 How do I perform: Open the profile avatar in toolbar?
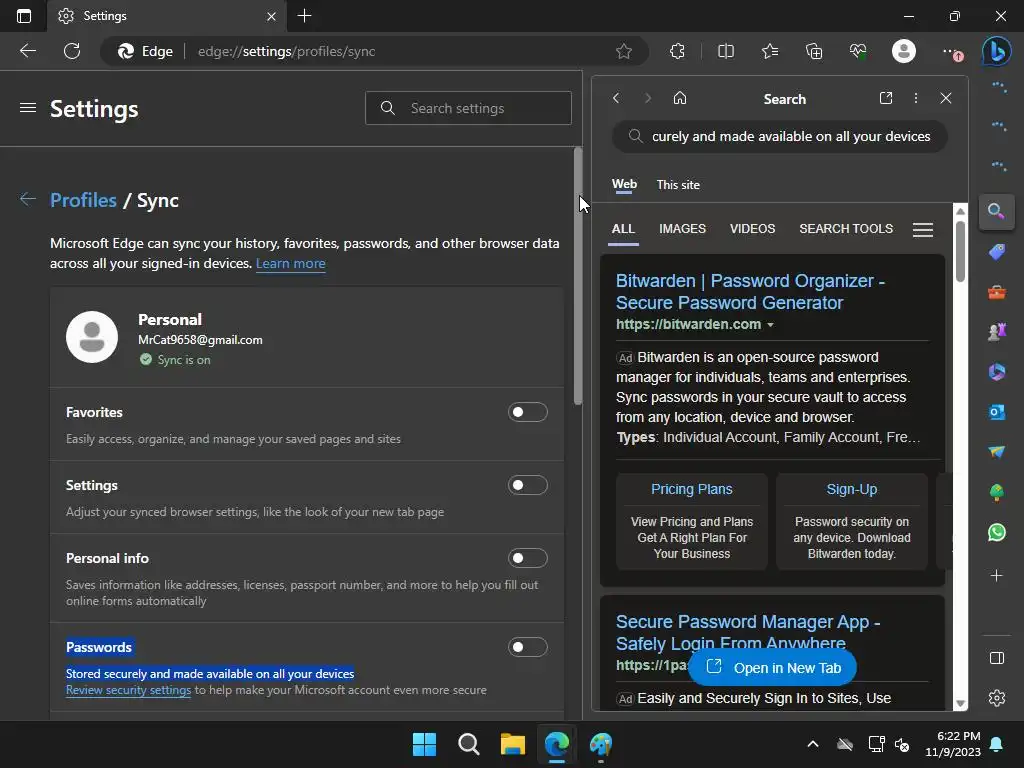(904, 51)
